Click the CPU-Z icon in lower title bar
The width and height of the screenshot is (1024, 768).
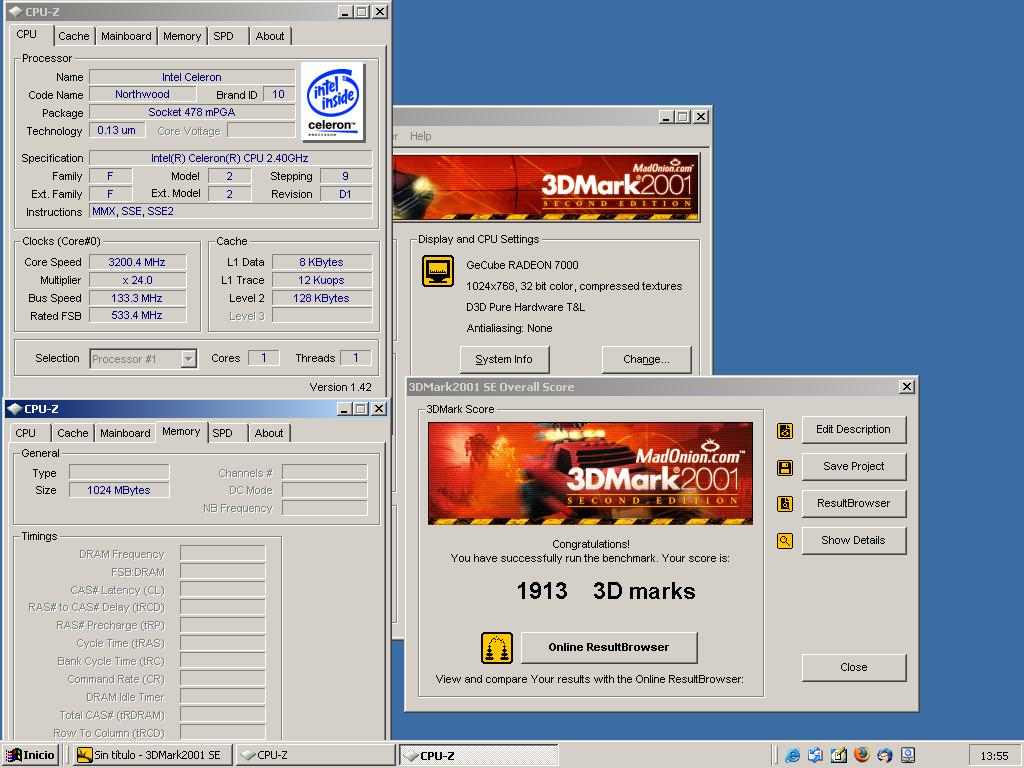14,409
